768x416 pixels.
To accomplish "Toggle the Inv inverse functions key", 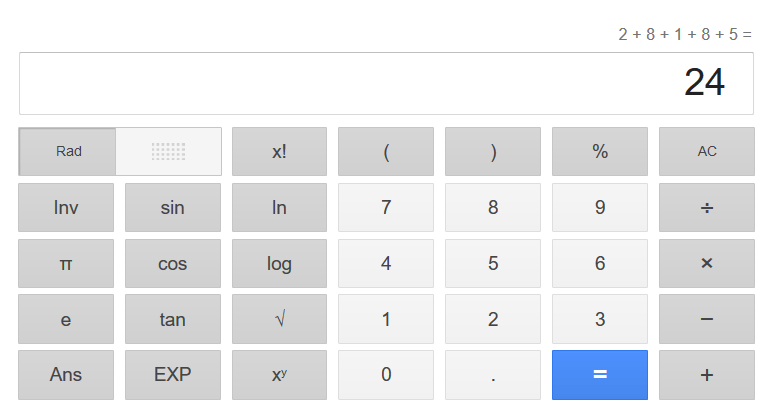I will click(x=66, y=208).
